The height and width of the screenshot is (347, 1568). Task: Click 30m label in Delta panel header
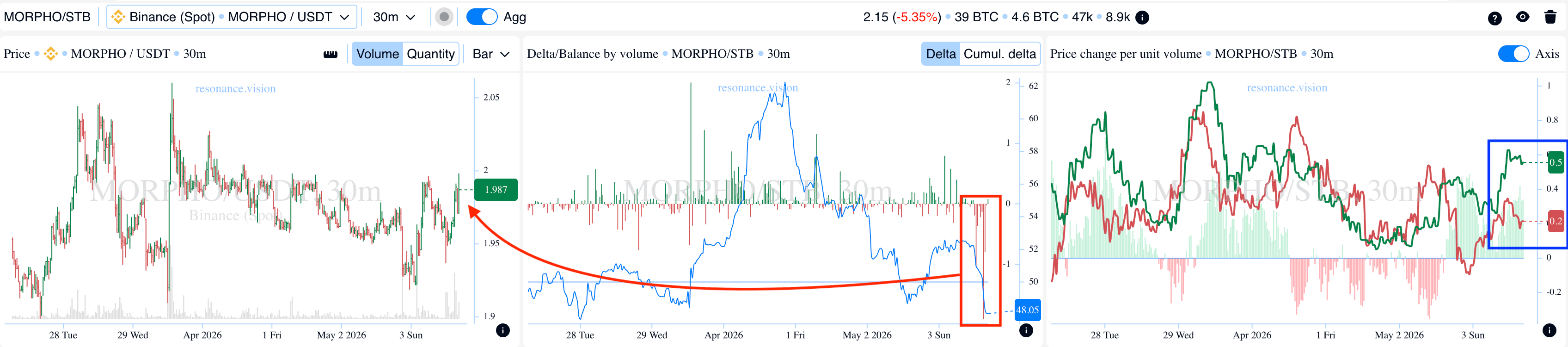(778, 54)
